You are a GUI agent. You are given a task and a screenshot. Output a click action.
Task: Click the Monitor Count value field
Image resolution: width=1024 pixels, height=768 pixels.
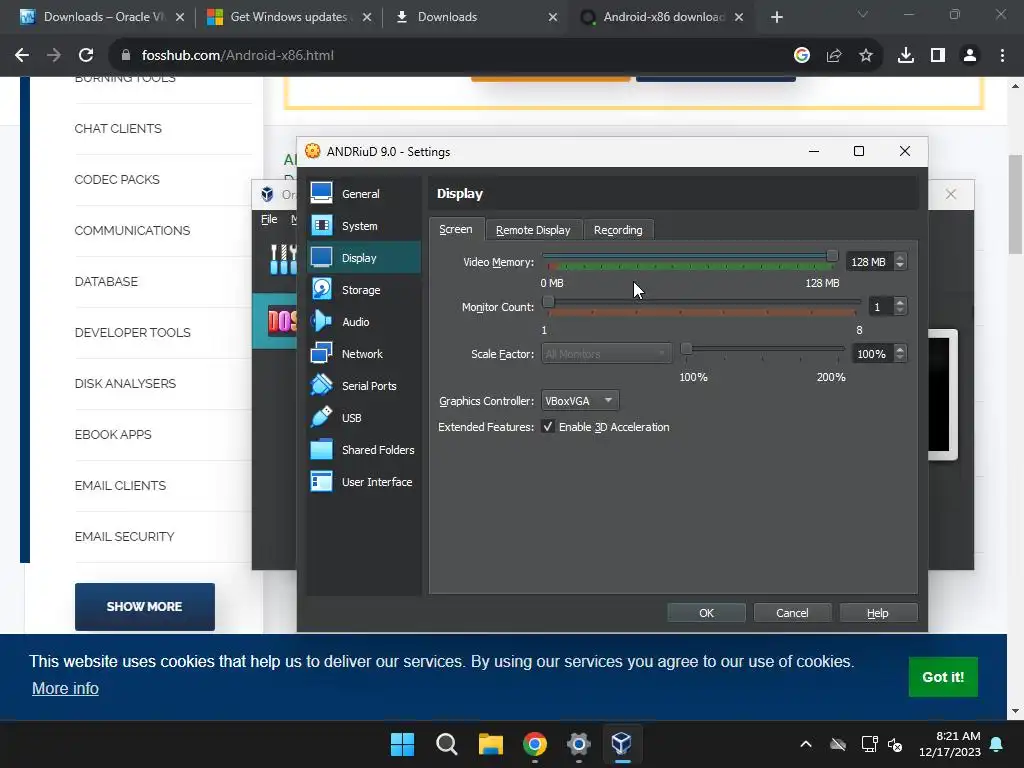pos(881,306)
